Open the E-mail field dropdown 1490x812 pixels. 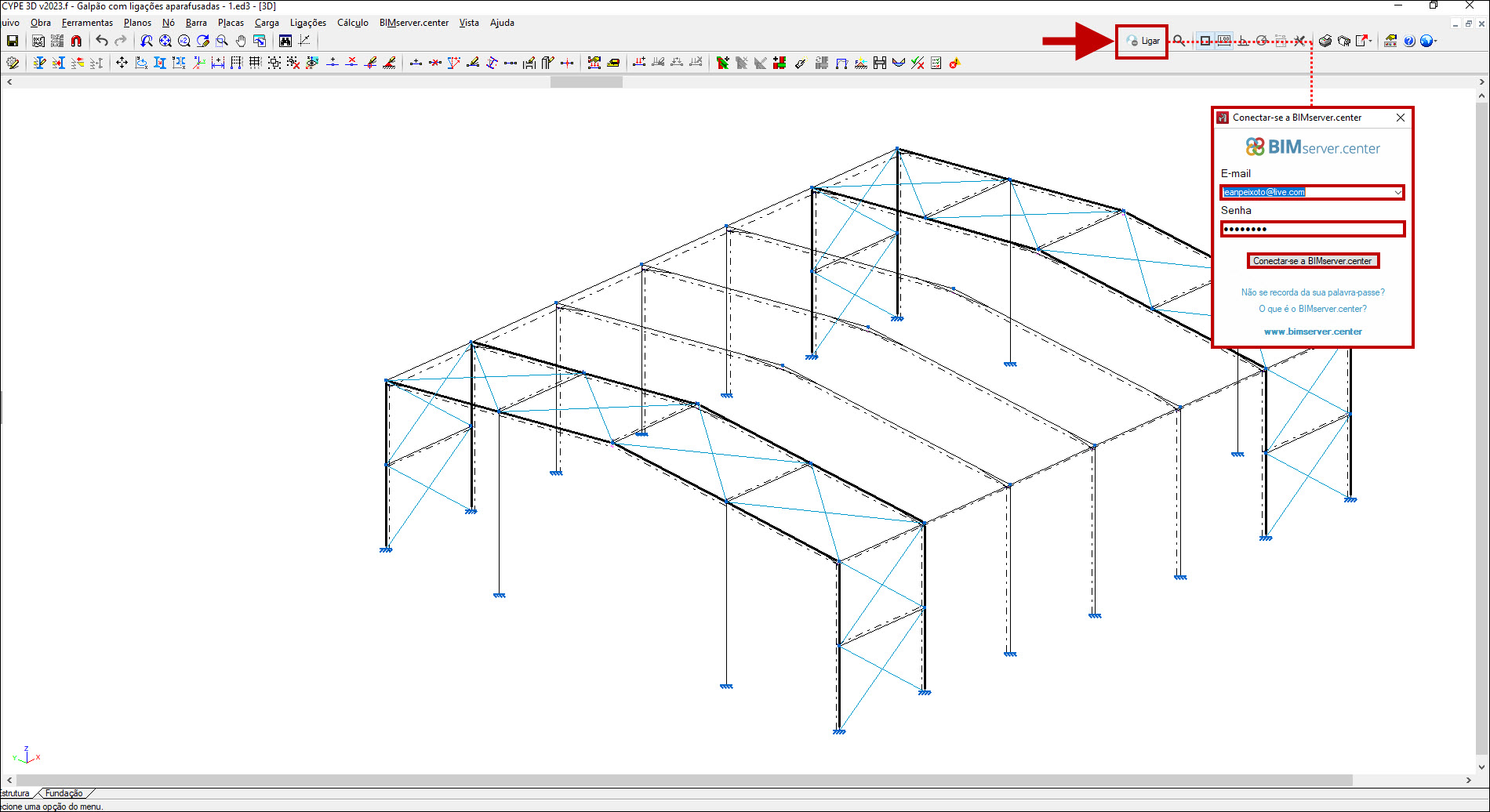coord(1399,192)
